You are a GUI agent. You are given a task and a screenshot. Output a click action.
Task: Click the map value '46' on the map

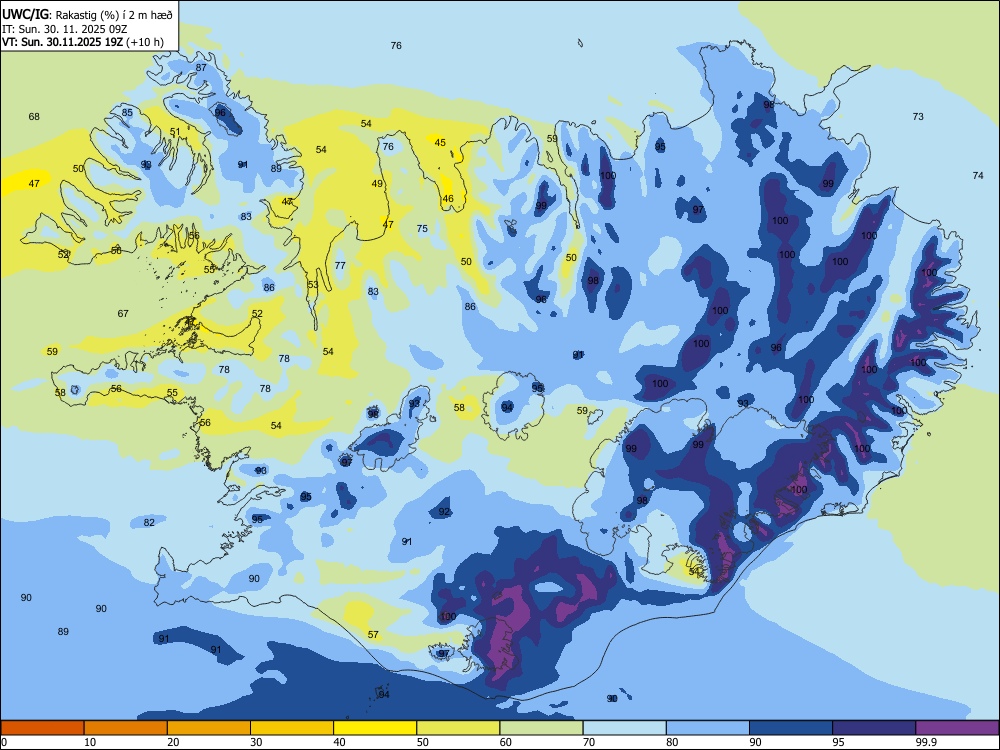click(x=448, y=198)
